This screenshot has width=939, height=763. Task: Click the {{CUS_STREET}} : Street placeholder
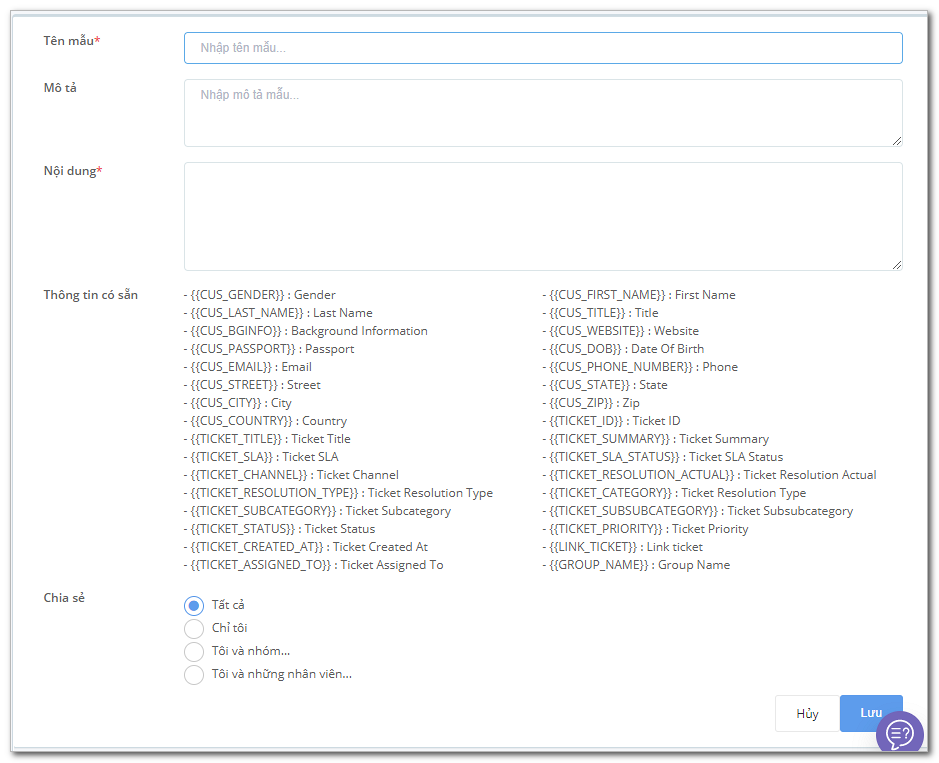(252, 384)
